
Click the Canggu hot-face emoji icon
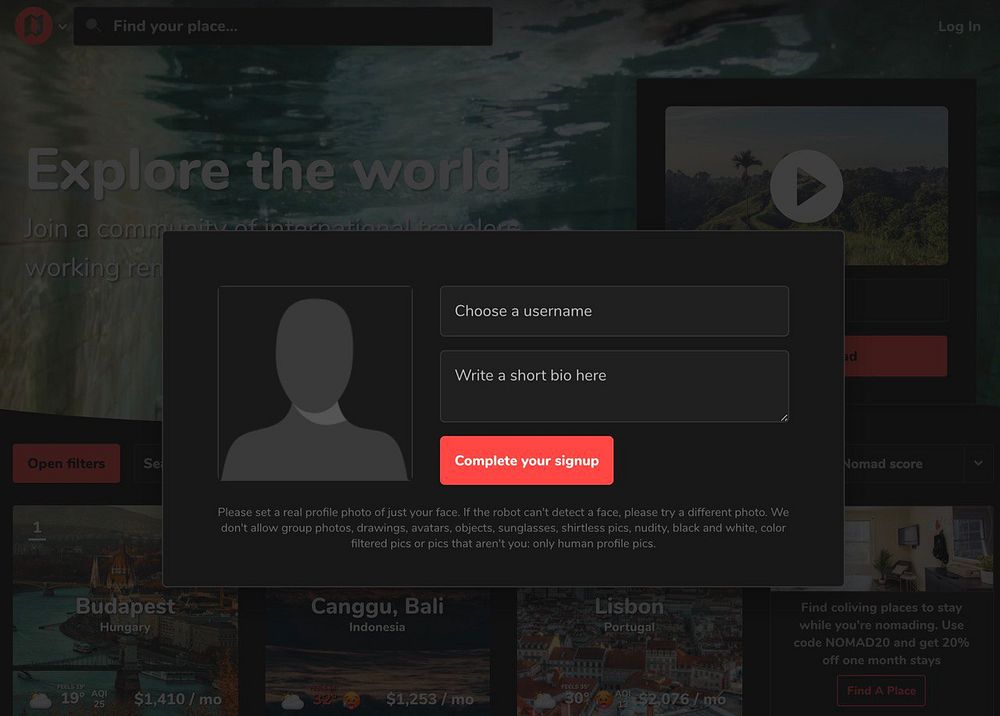[x=351, y=701]
